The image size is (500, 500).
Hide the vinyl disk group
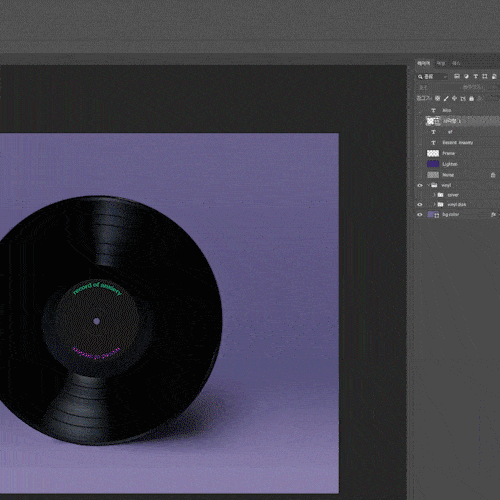(420, 205)
